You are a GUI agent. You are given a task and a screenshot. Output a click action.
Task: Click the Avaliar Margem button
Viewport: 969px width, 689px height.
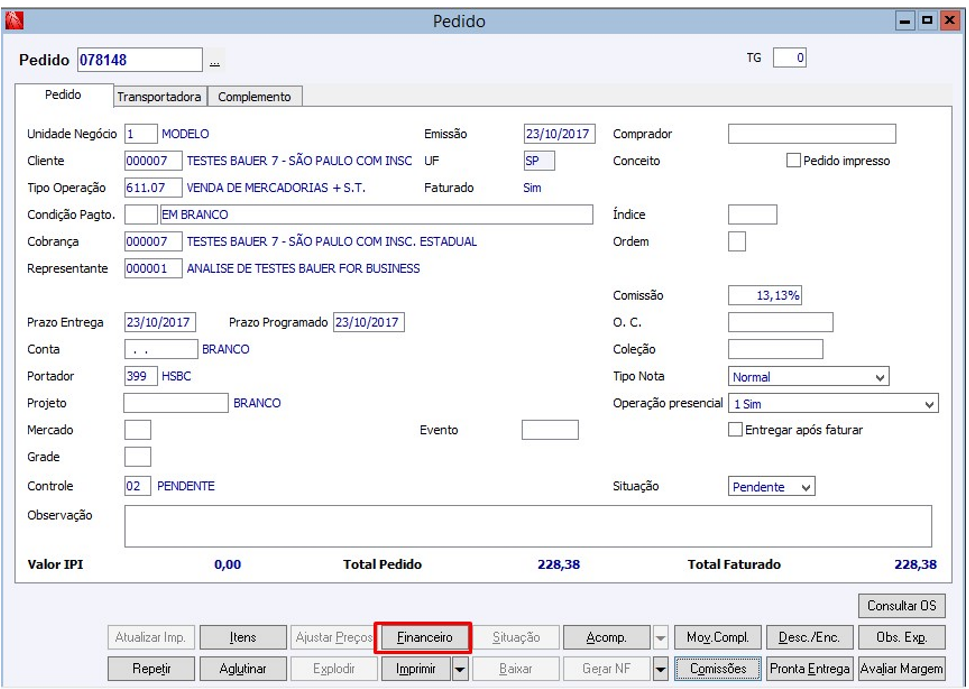pos(902,669)
